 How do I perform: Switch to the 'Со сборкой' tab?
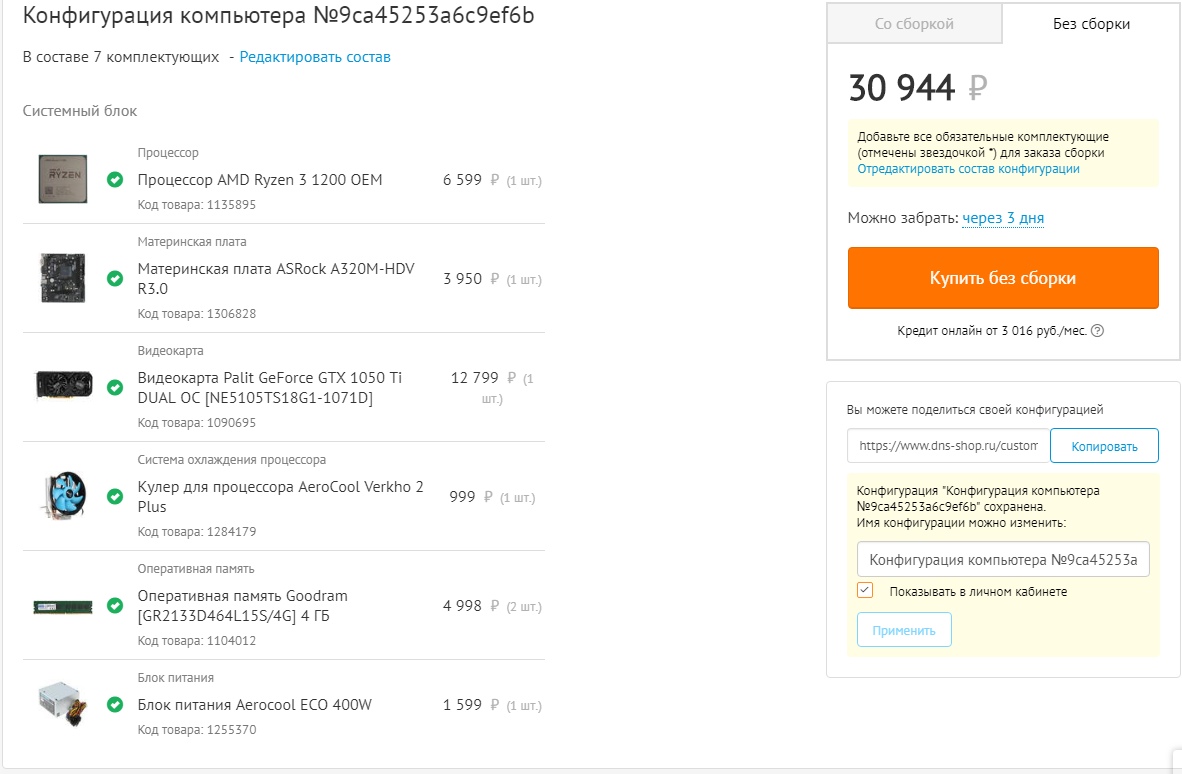click(914, 24)
